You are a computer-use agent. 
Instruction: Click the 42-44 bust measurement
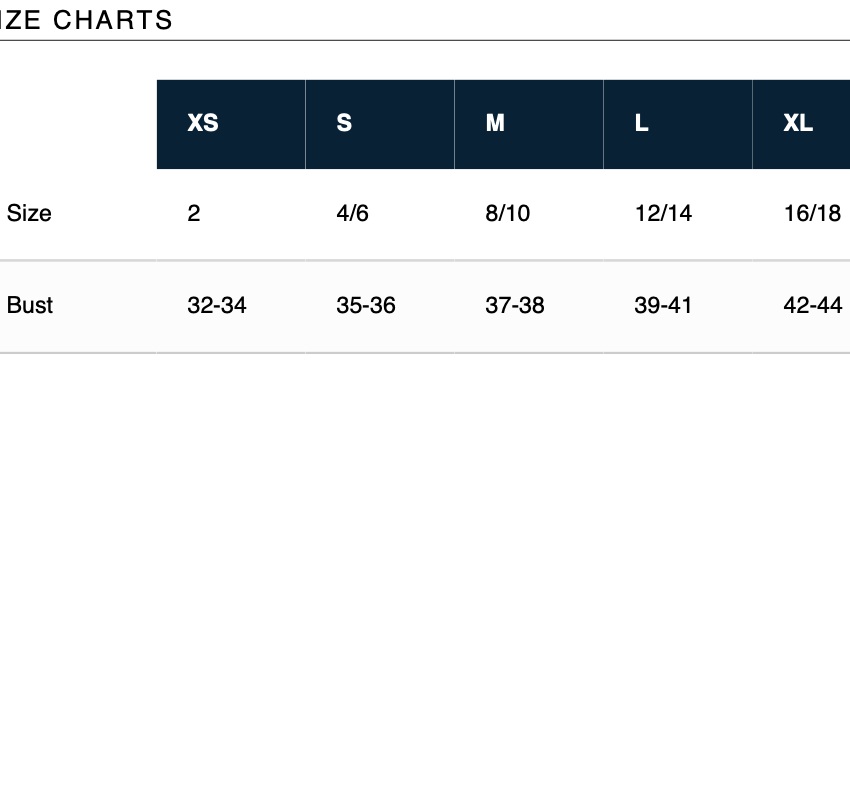click(x=812, y=305)
